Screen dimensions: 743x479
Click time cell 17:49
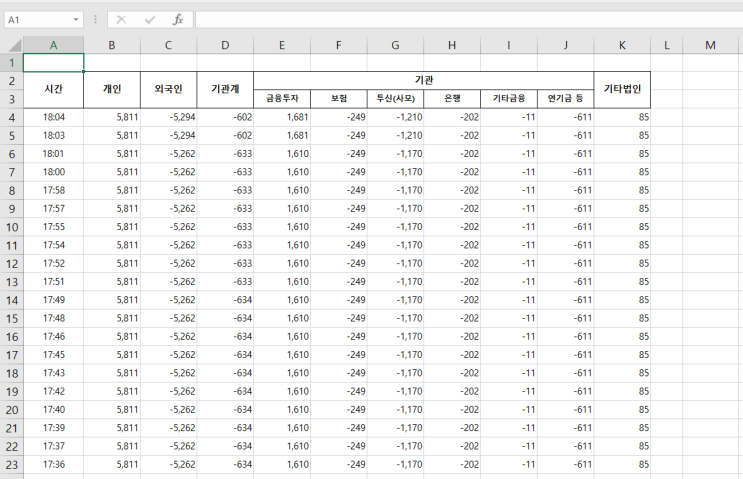tap(54, 300)
